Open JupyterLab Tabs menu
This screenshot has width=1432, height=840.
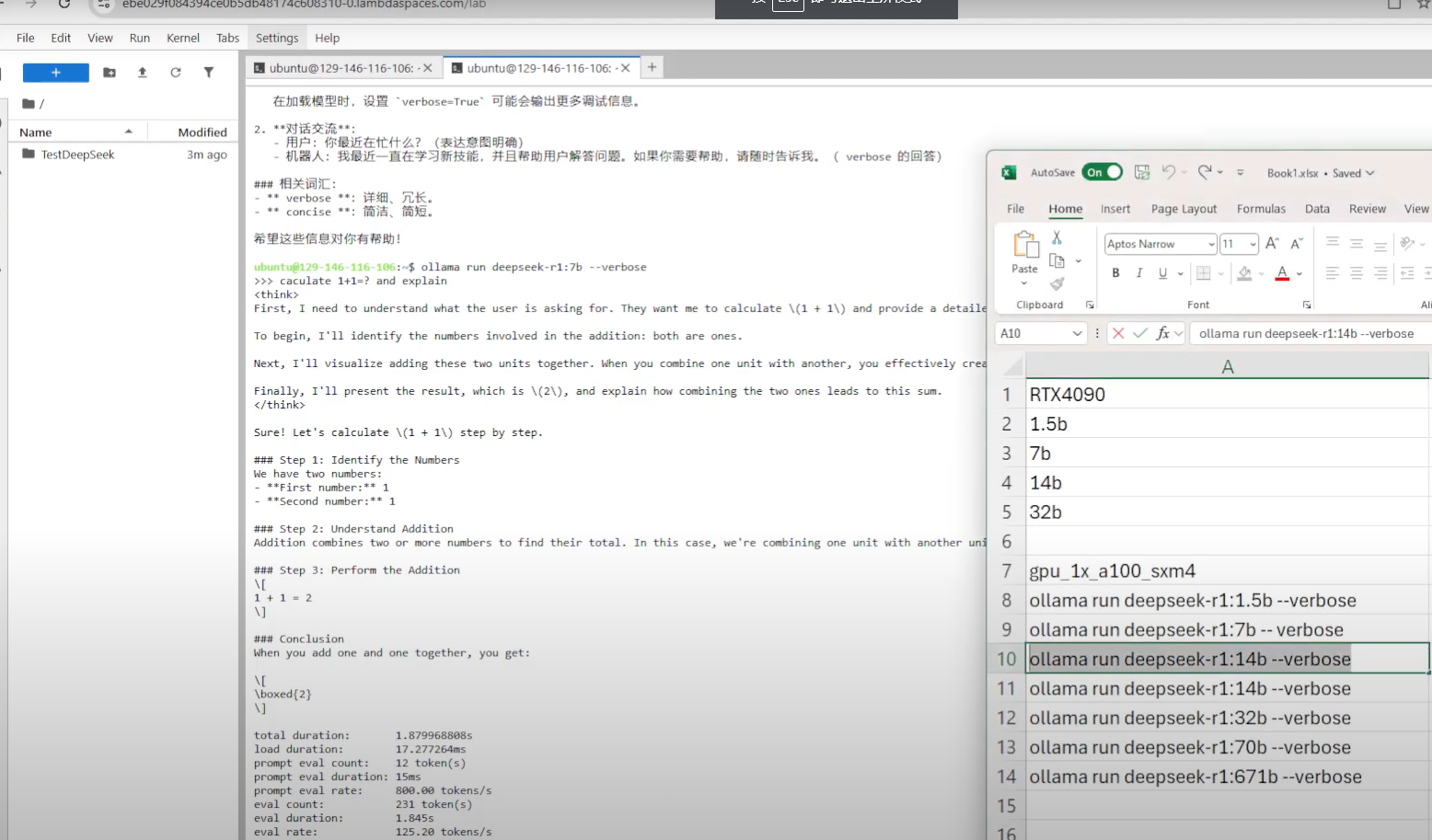click(x=227, y=38)
